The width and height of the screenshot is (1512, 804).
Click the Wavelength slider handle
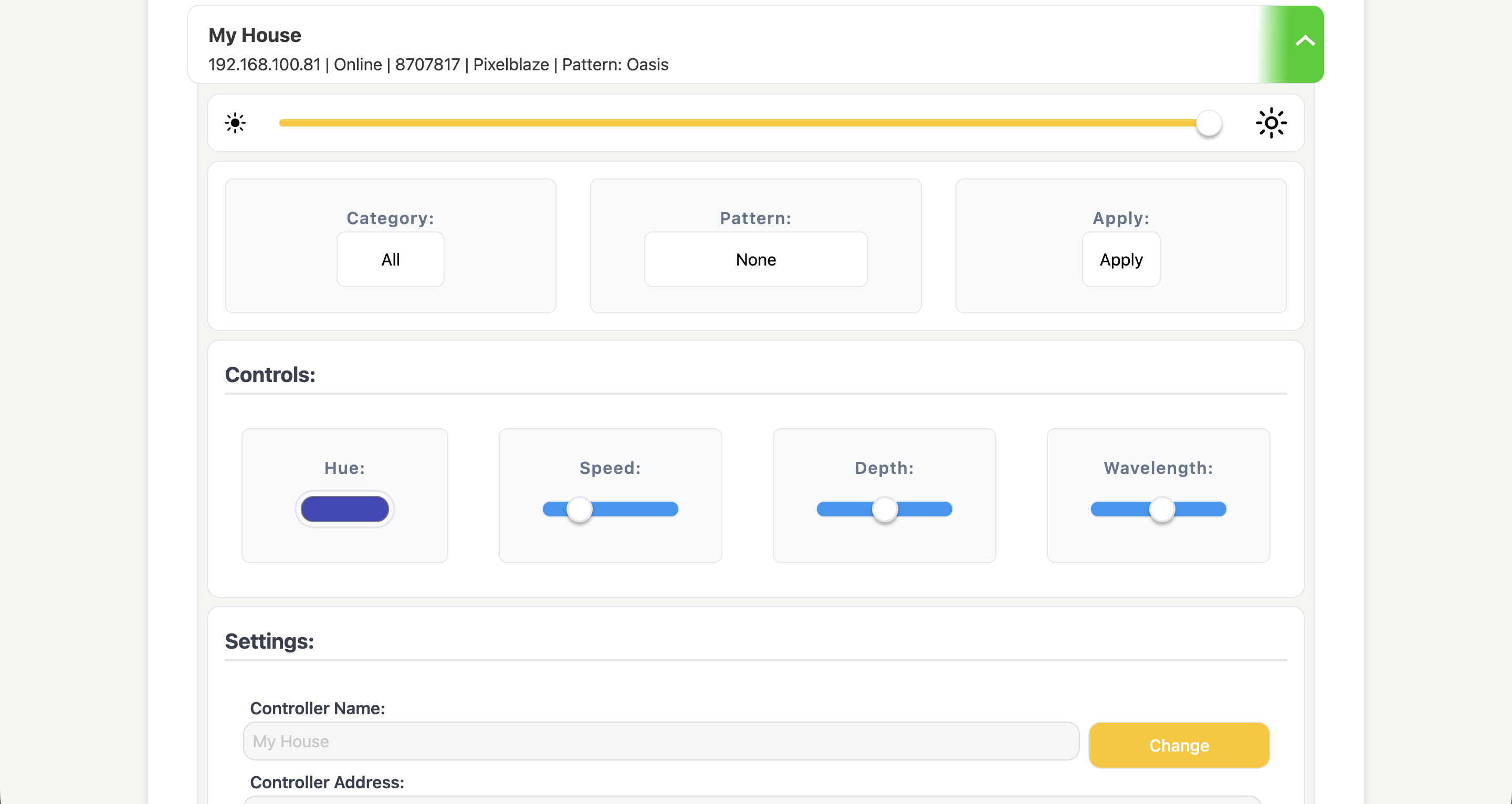click(x=1162, y=509)
